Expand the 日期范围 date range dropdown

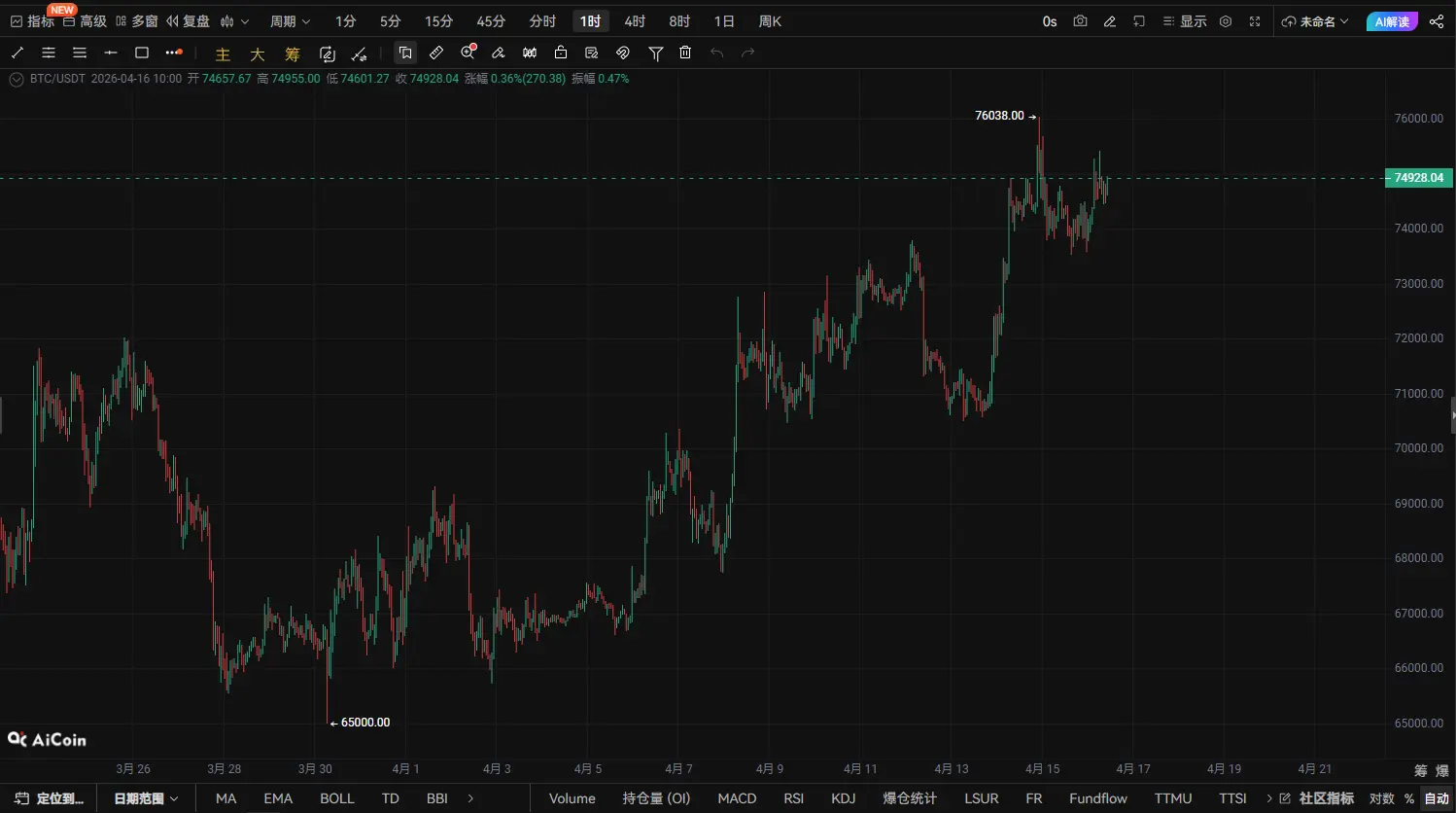146,798
